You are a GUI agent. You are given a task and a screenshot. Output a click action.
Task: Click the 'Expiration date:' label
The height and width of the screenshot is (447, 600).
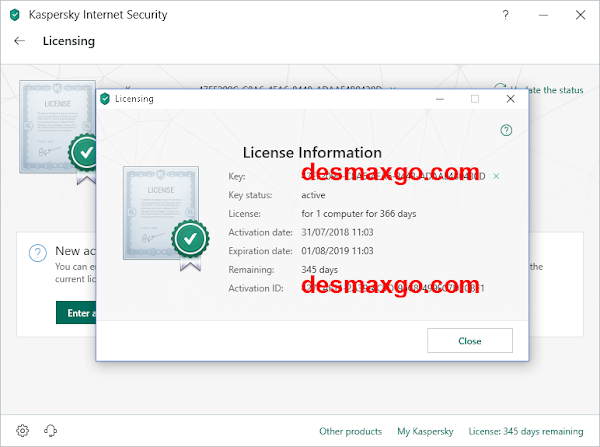[260, 251]
